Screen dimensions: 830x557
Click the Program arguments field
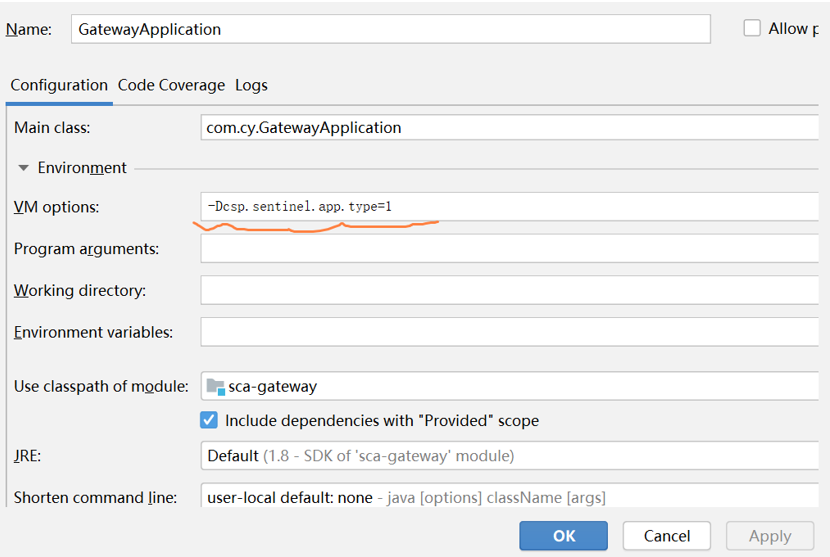[509, 248]
